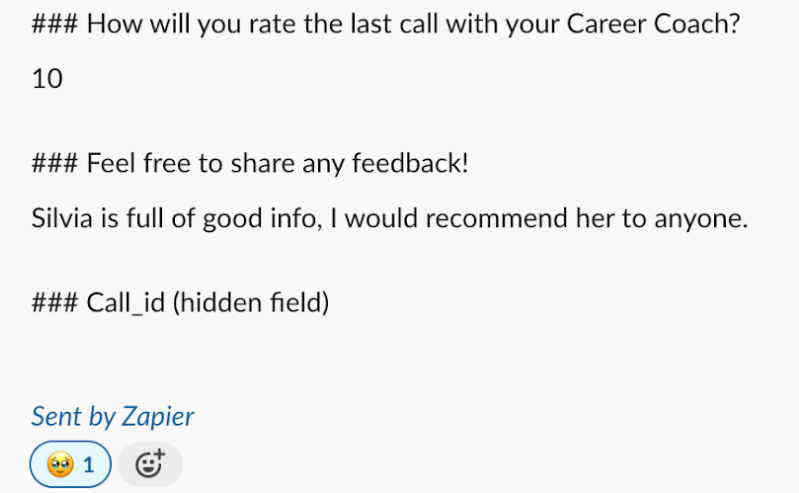The width and height of the screenshot is (799, 493).
Task: Click the name "Silvia" in the feedback
Action: pyautogui.click(x=63, y=219)
